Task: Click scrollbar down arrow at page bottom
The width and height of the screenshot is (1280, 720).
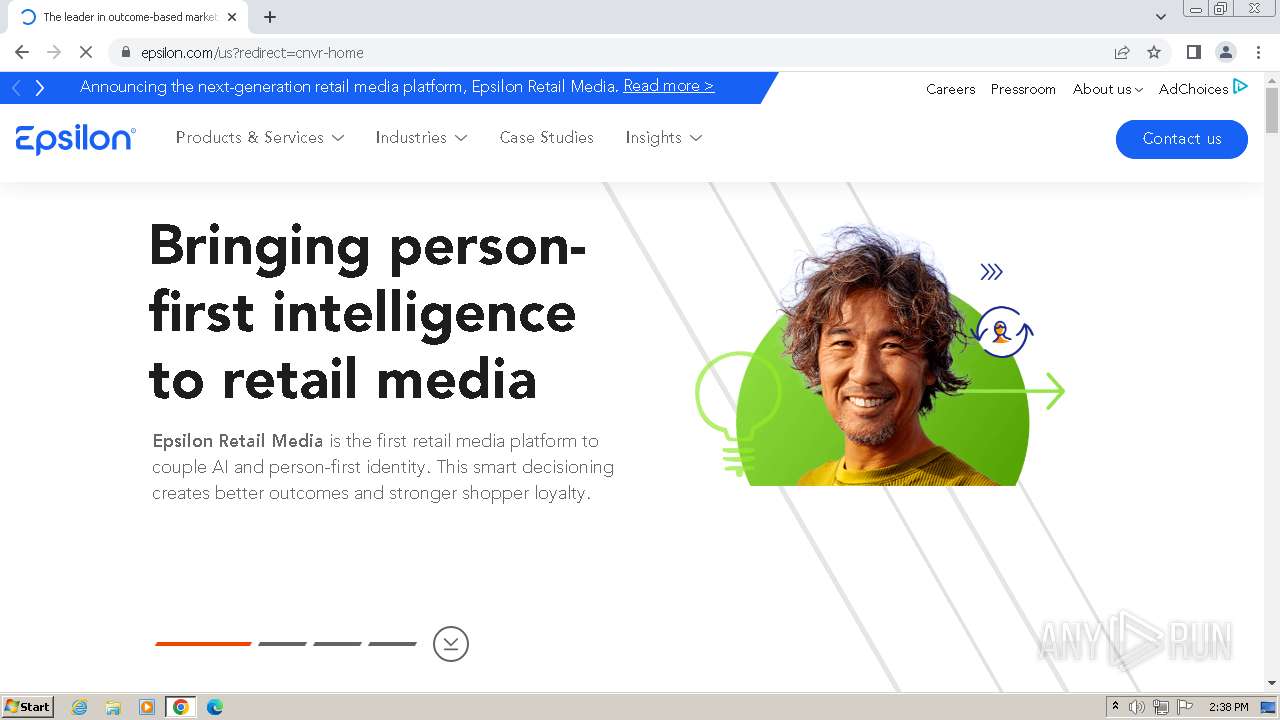Action: (1272, 684)
